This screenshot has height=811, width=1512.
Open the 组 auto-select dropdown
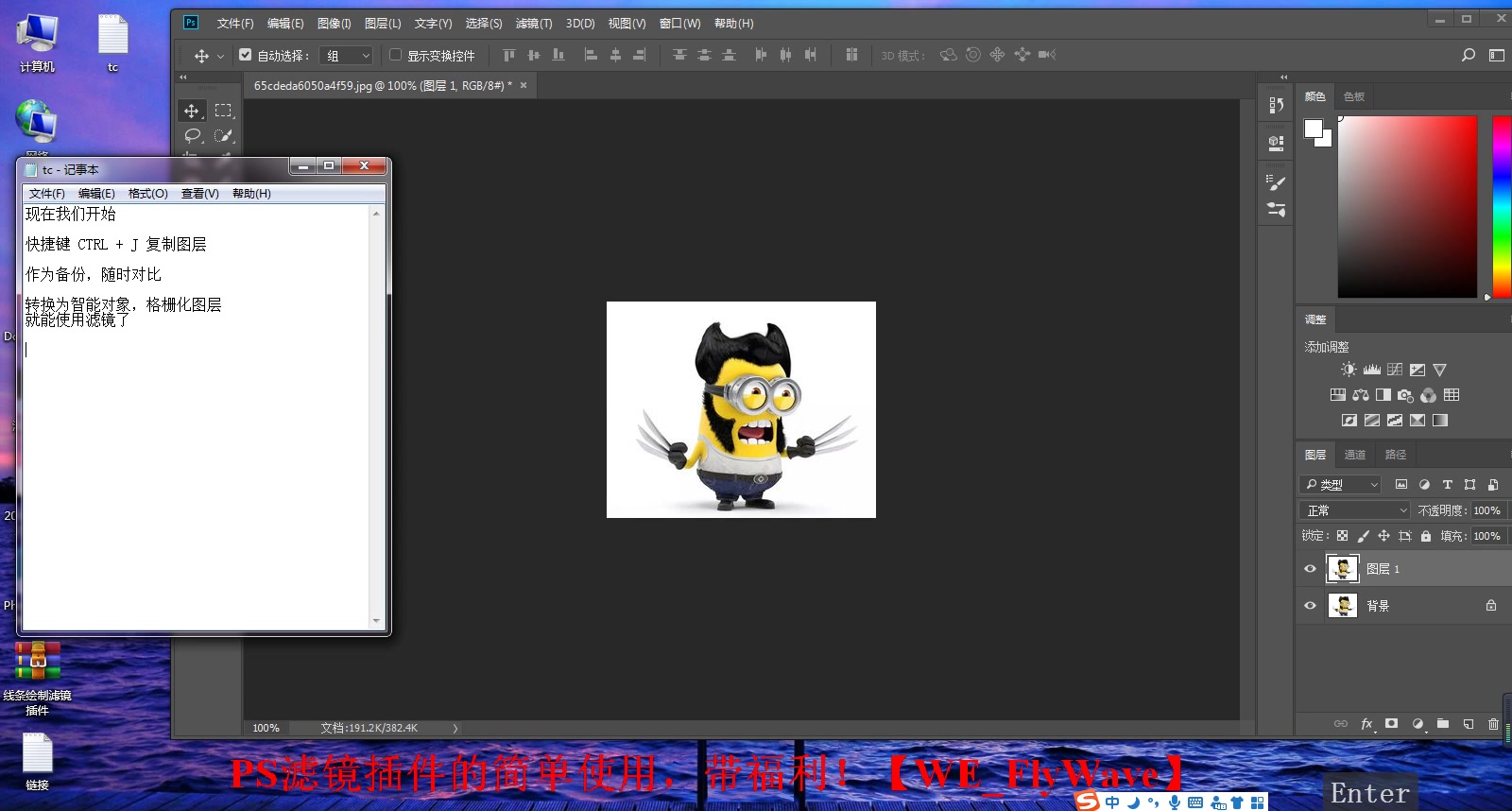point(347,56)
